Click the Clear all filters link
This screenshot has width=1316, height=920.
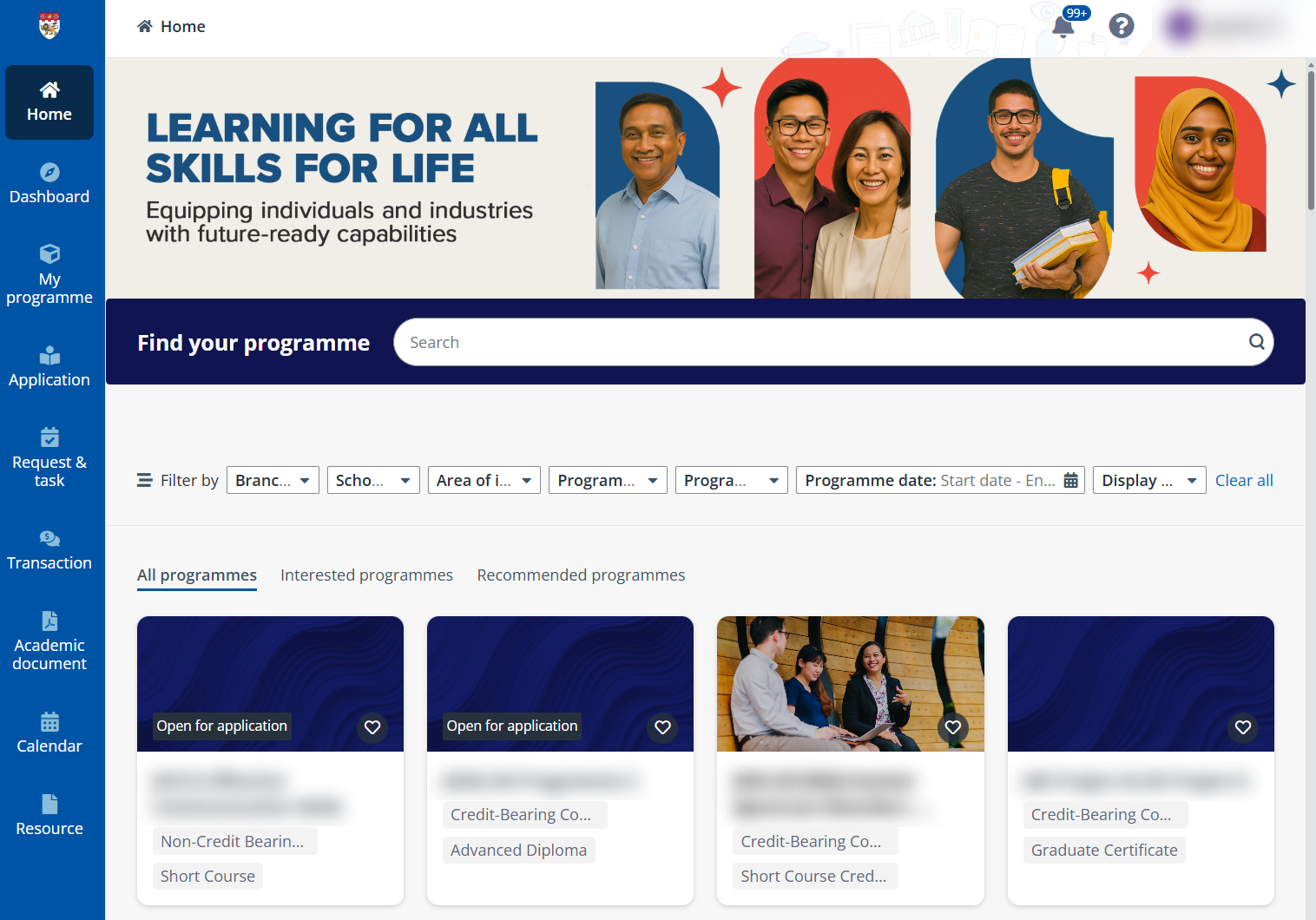(x=1243, y=480)
